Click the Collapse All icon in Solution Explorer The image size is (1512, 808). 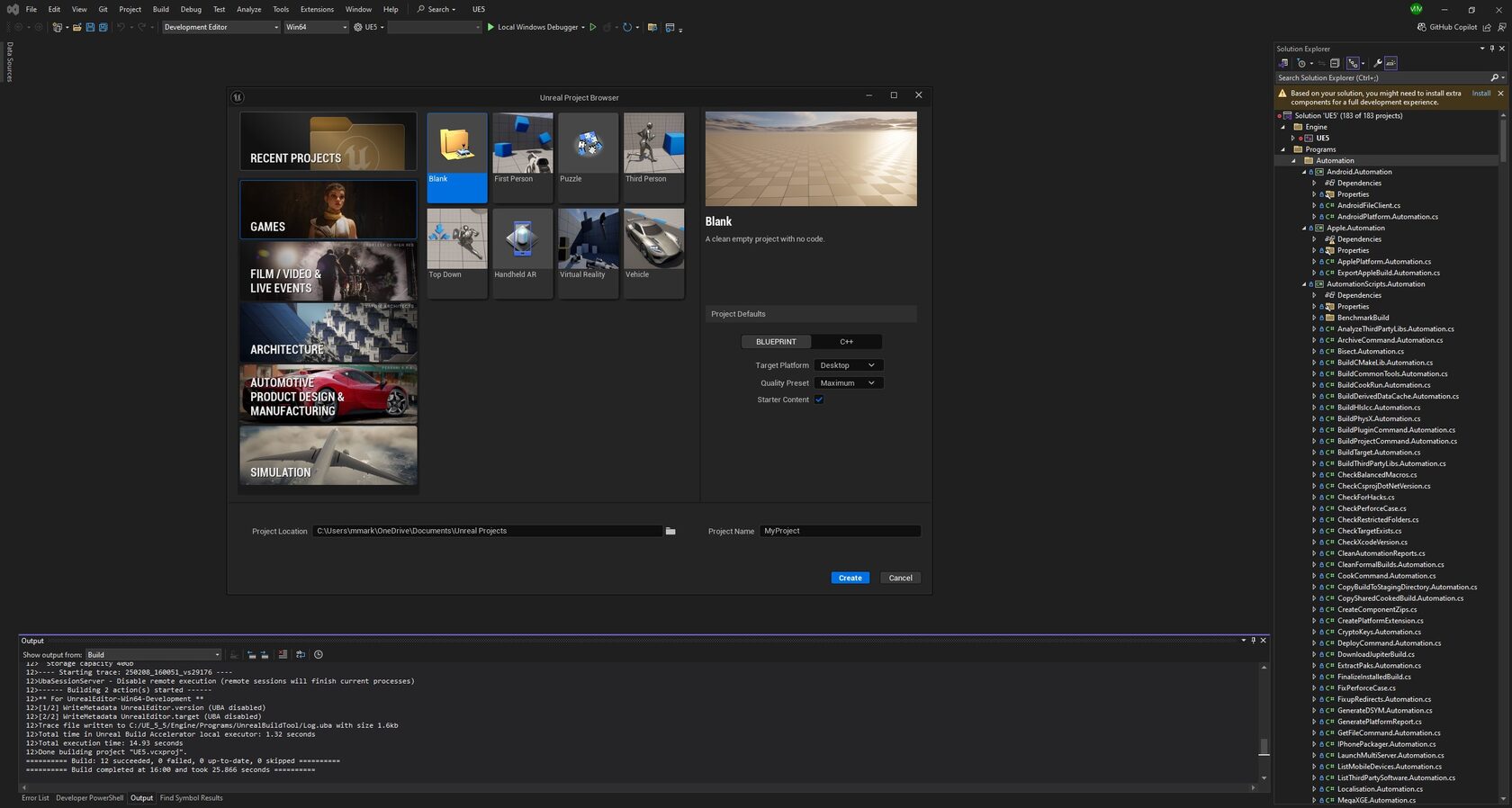point(1335,63)
